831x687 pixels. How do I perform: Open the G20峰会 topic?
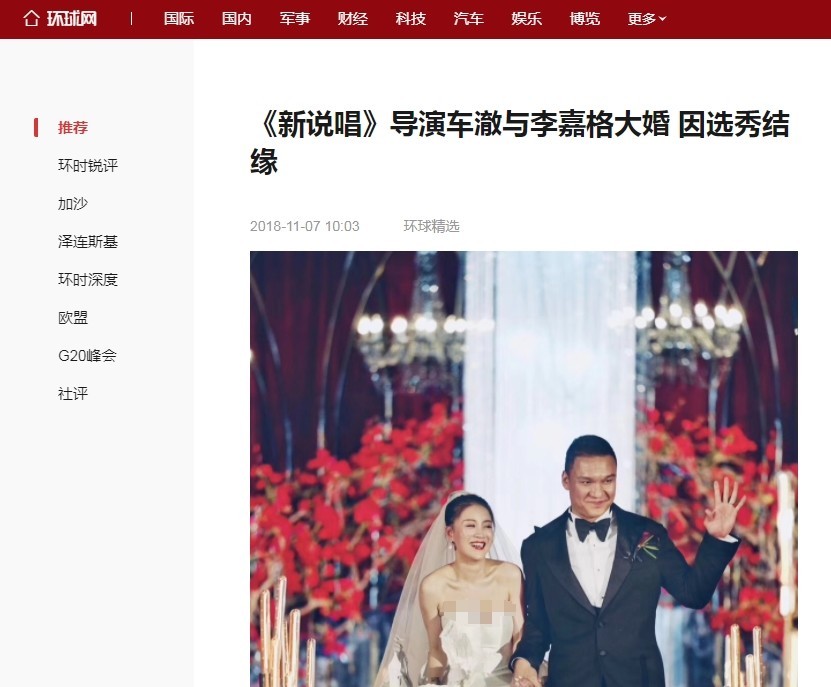click(x=87, y=356)
